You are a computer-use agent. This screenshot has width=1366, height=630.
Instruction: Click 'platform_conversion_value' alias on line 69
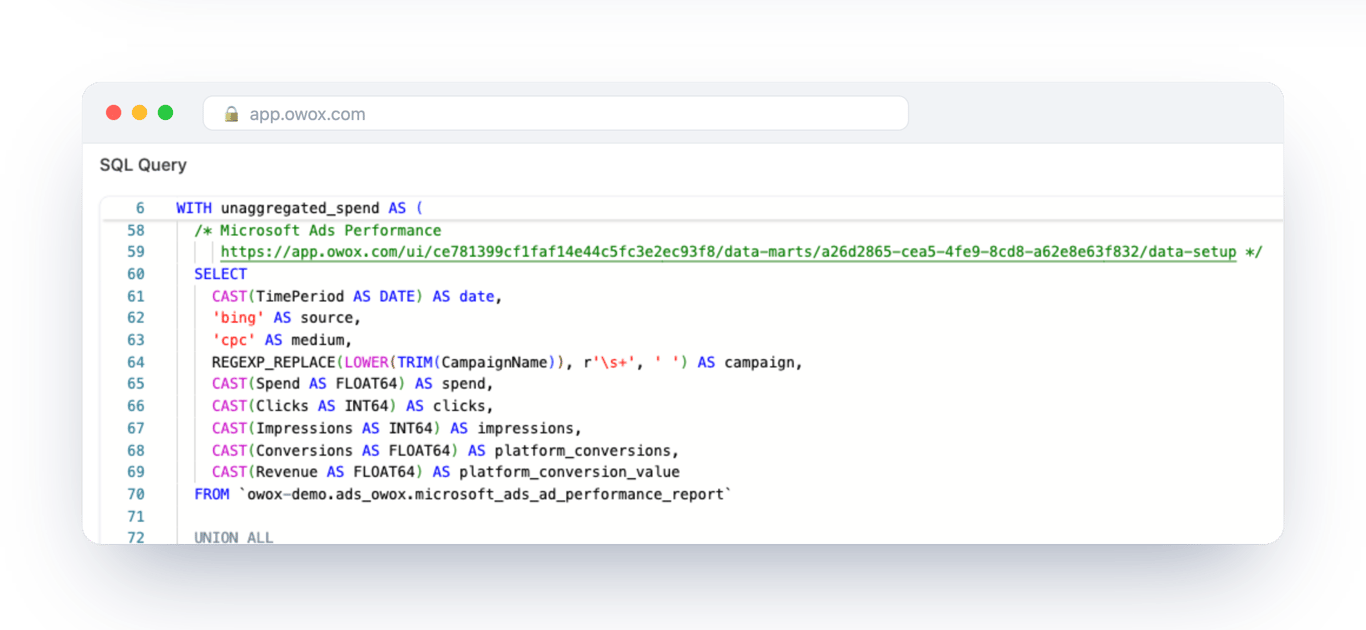pos(569,472)
